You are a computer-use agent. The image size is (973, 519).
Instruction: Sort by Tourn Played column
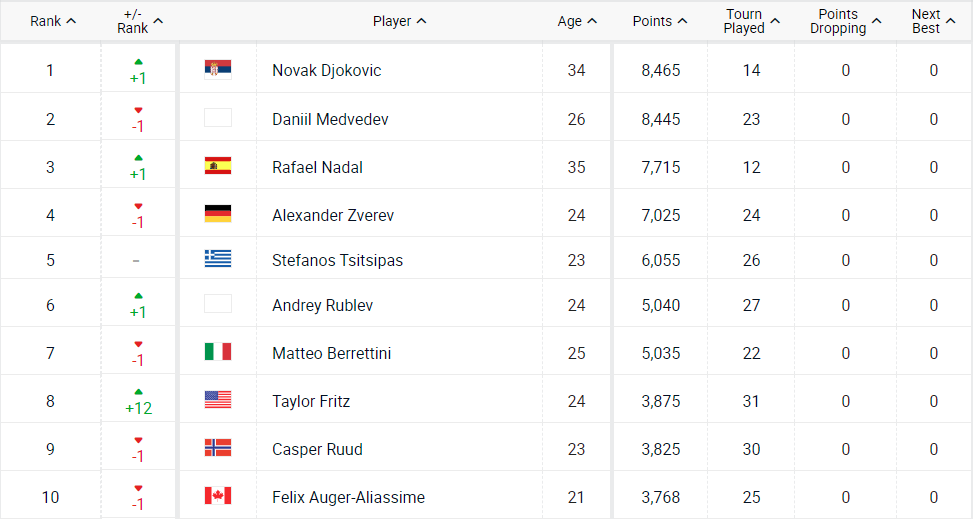[x=751, y=21]
